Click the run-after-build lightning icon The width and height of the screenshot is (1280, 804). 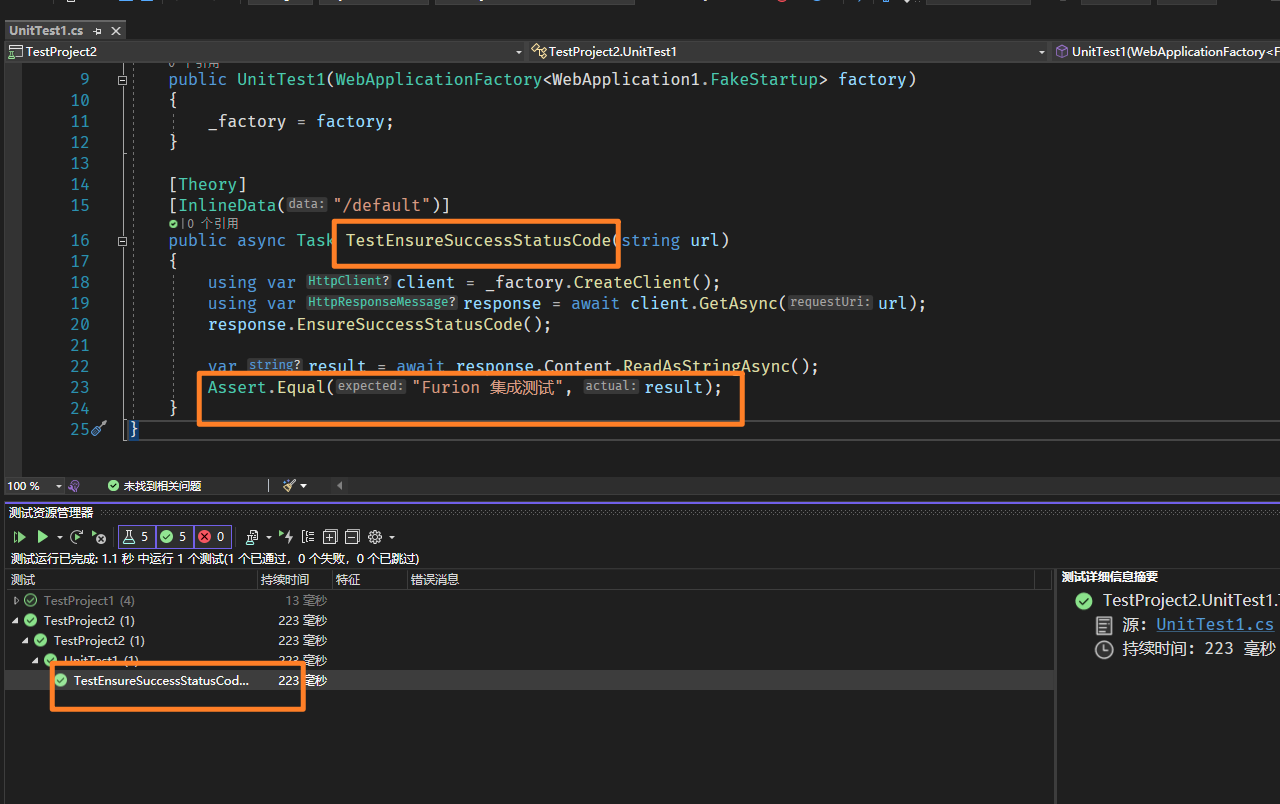286,537
